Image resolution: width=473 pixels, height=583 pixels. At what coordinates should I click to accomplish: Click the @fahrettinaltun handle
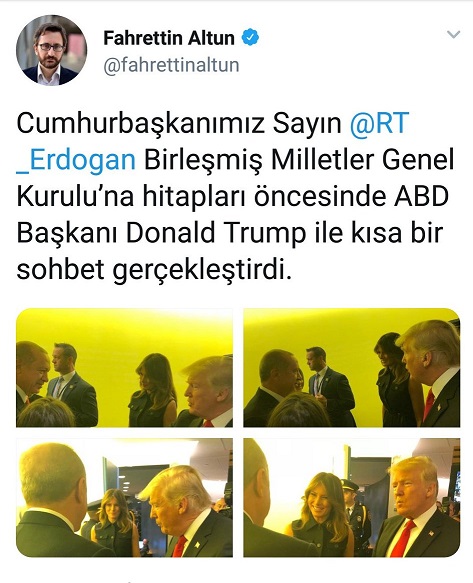[x=171, y=65]
